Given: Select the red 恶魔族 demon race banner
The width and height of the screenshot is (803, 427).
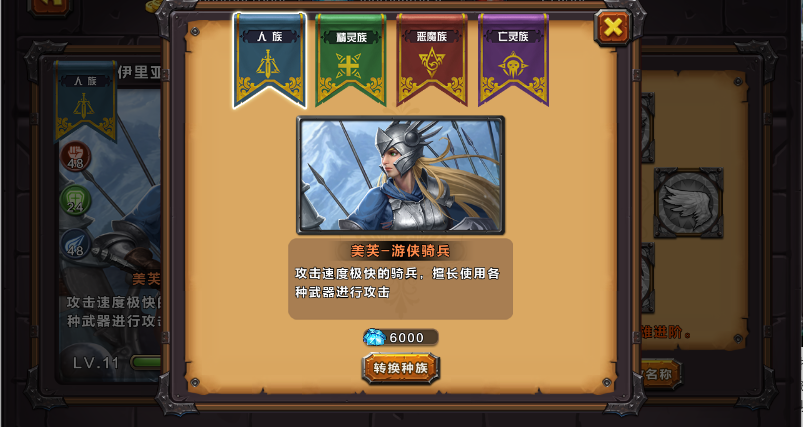Looking at the screenshot, I should (x=432, y=60).
